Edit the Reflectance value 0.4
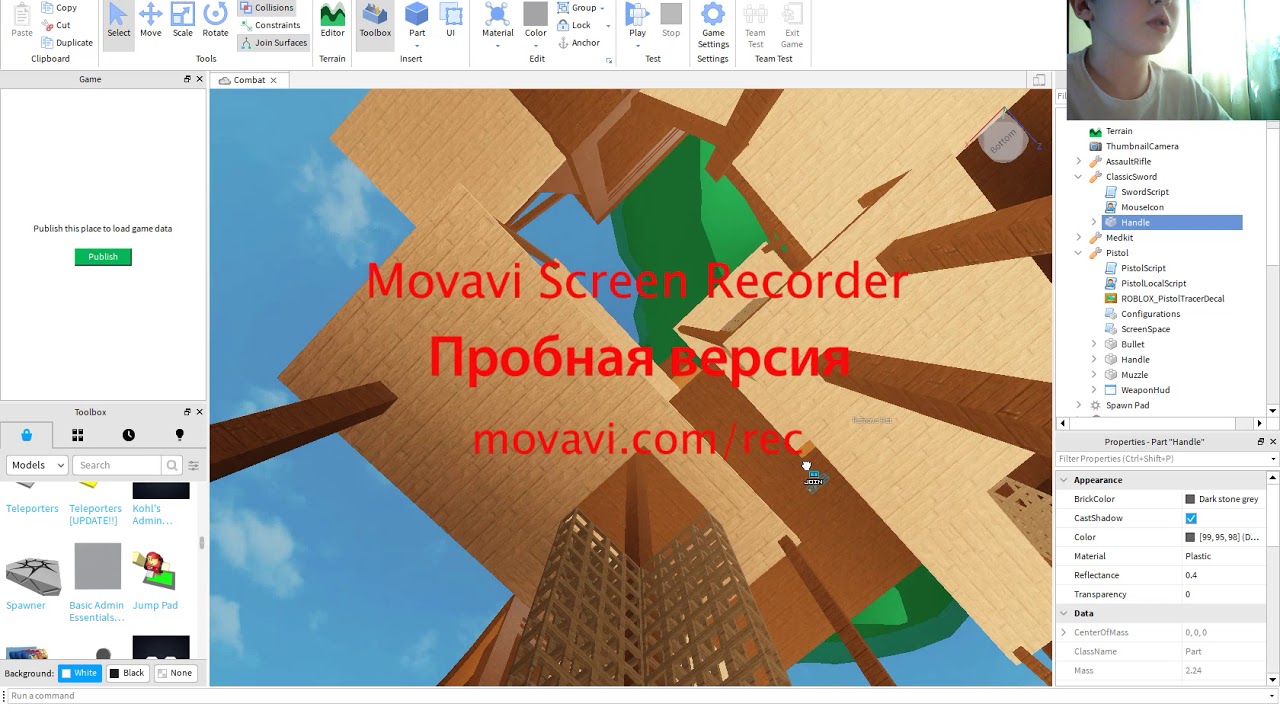Image resolution: width=1280 pixels, height=720 pixels. click(1225, 575)
